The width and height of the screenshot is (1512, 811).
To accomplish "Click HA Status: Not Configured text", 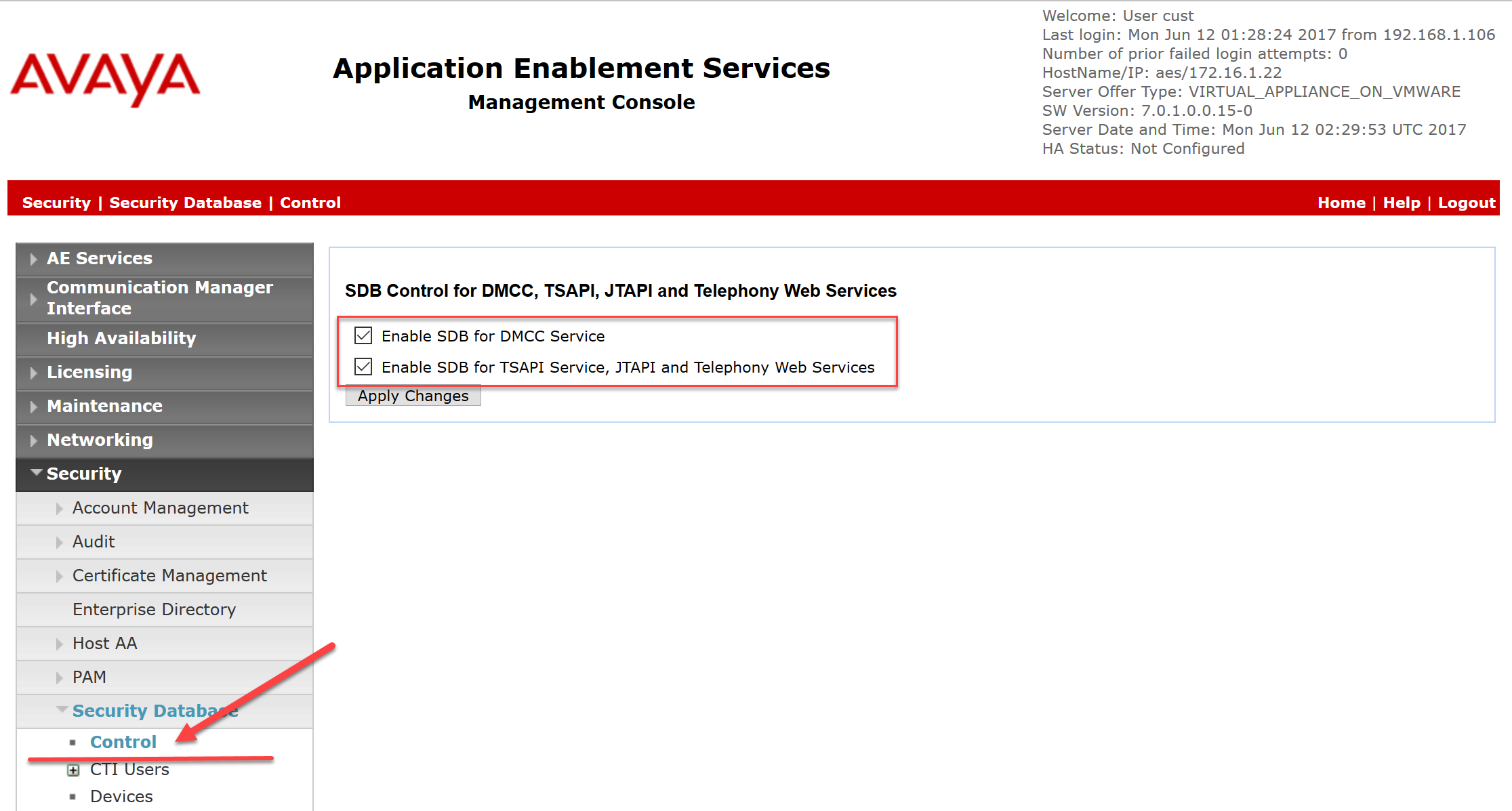I will (x=1143, y=148).
